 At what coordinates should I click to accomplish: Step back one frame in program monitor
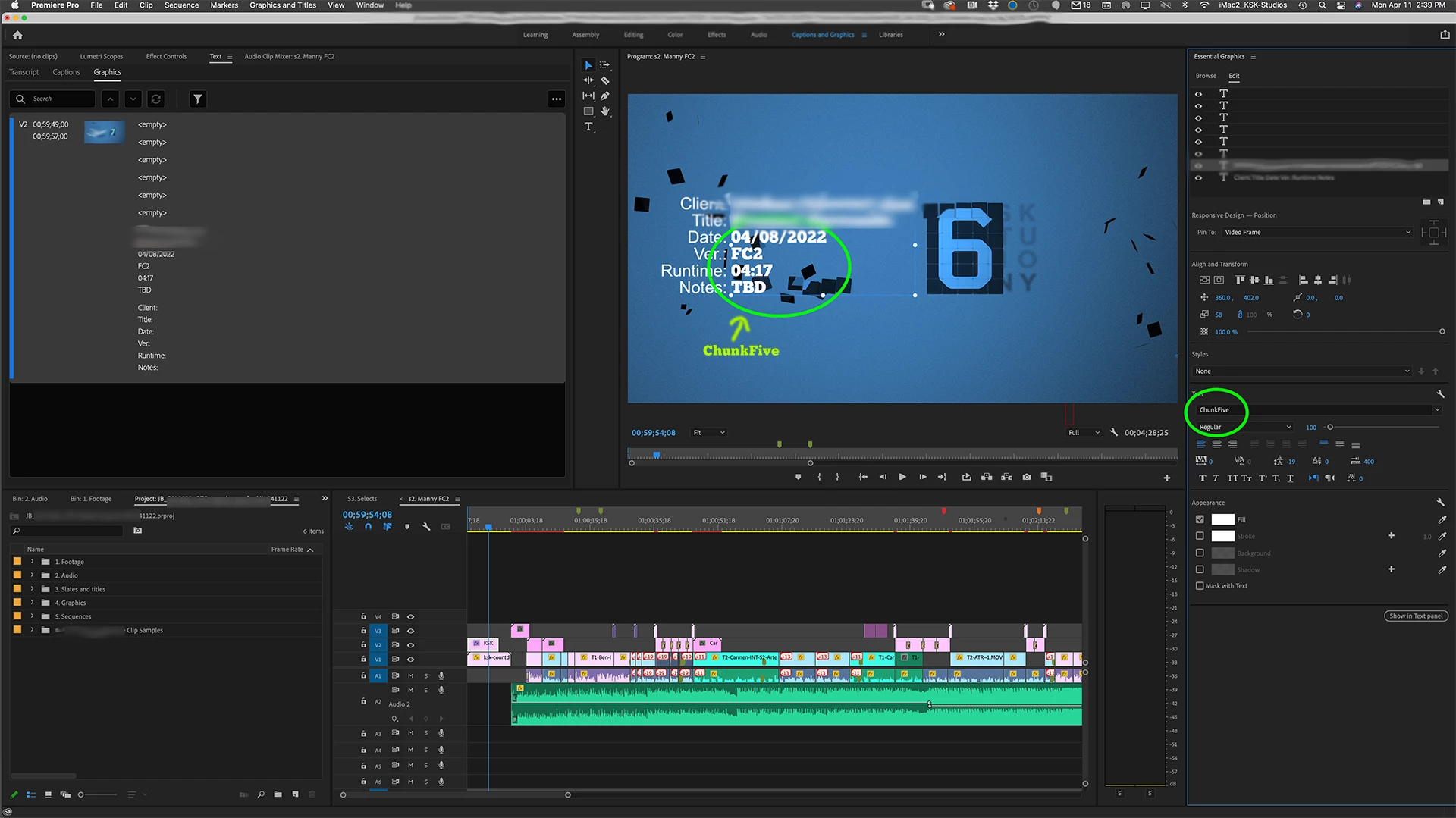click(883, 478)
